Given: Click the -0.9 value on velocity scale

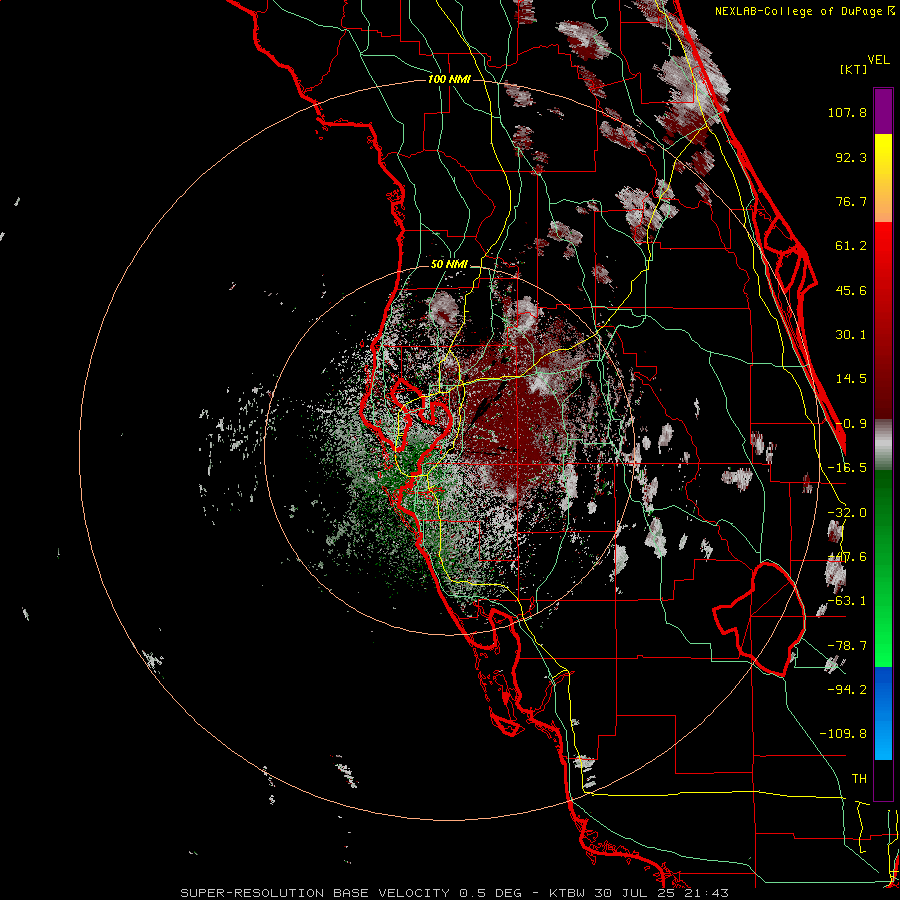Looking at the screenshot, I should pyautogui.click(x=851, y=424).
